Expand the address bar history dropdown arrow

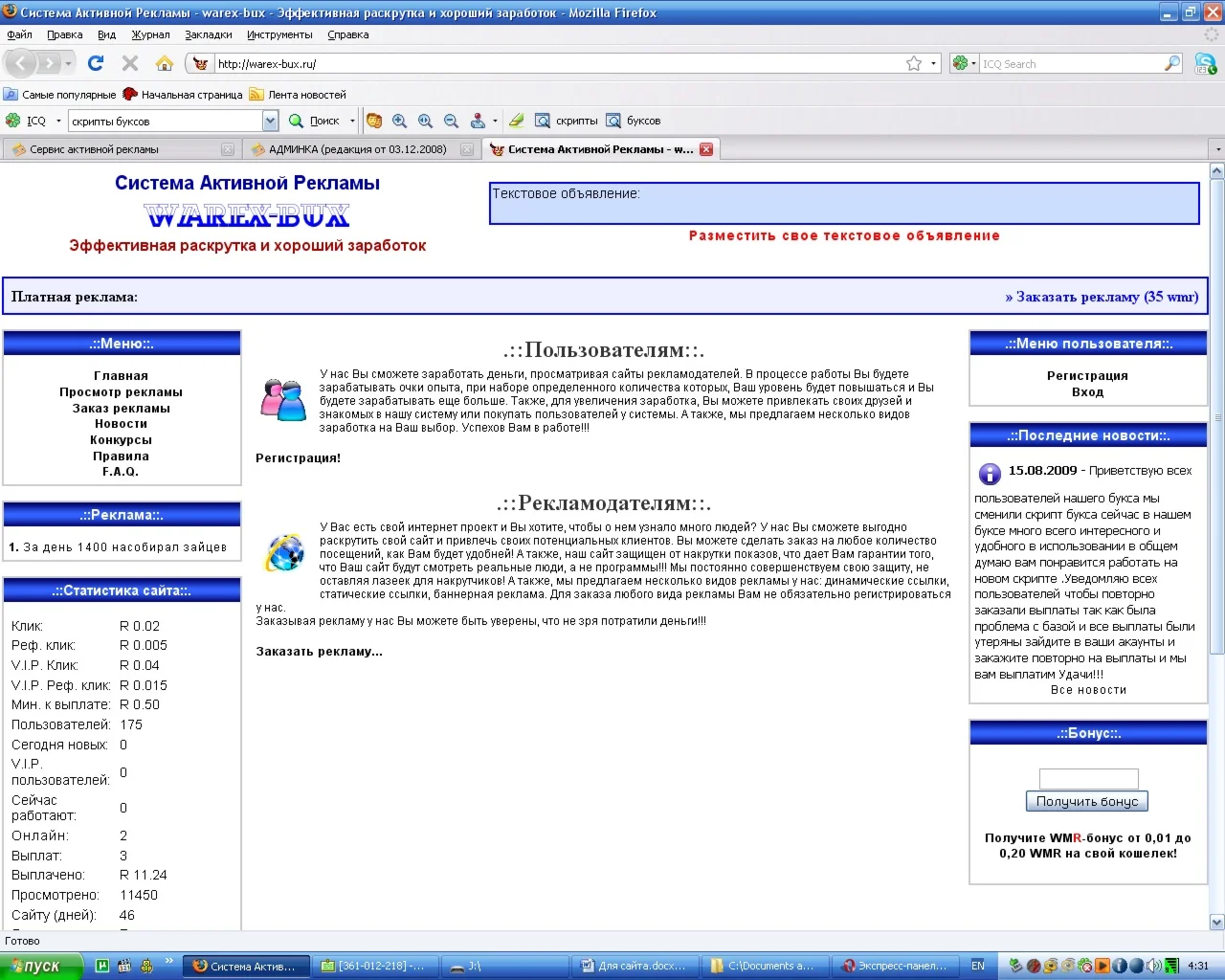934,64
